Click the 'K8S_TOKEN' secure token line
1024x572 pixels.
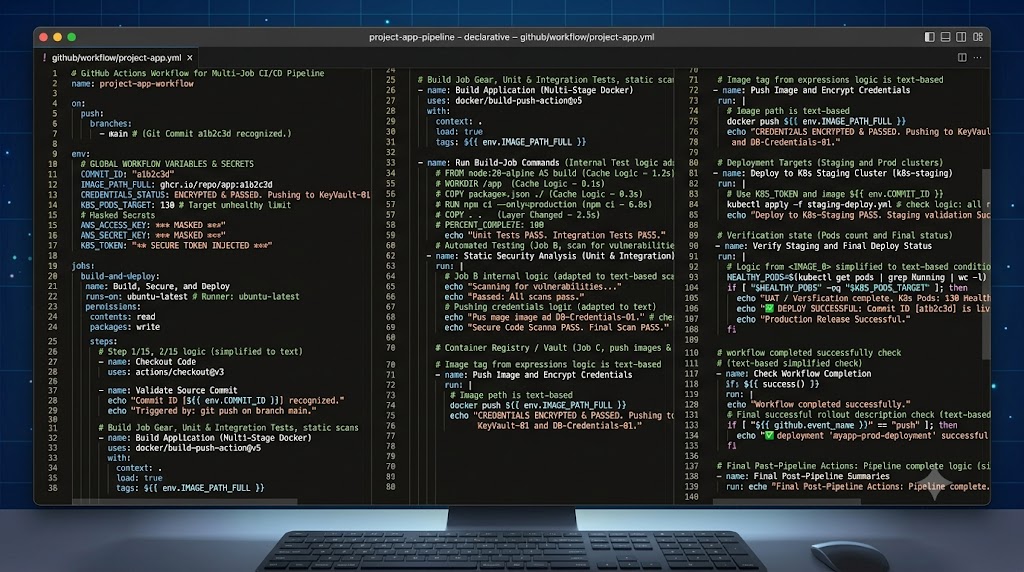point(176,246)
